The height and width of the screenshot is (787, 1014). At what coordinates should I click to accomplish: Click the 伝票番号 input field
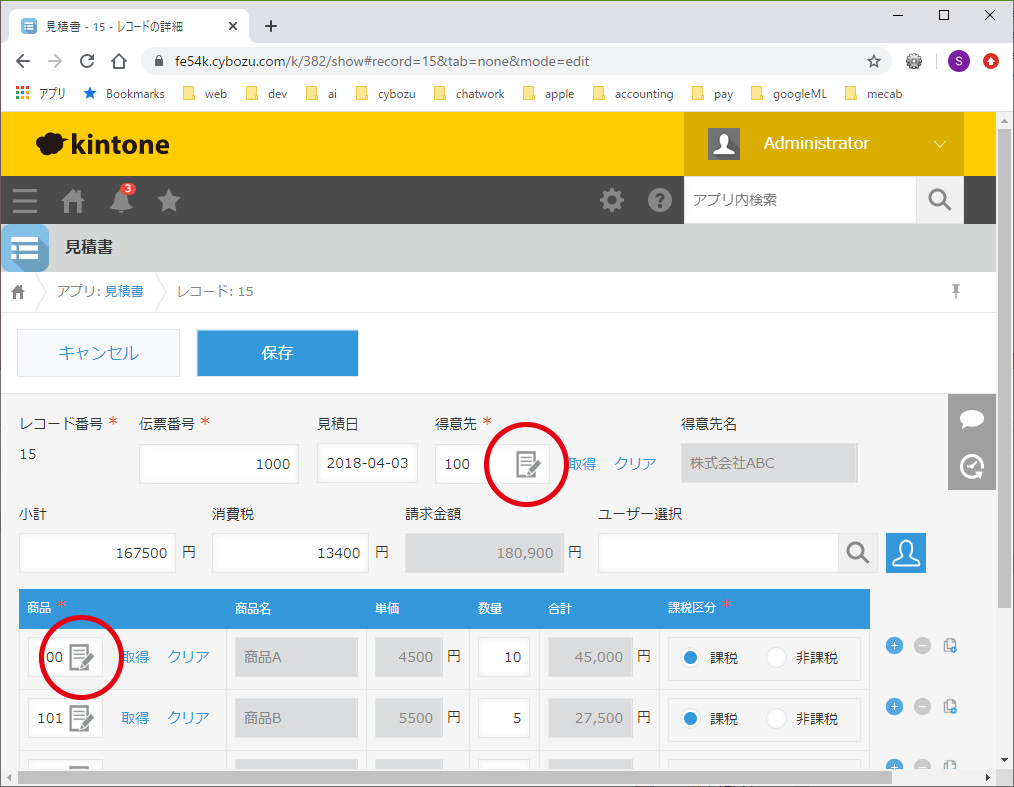click(218, 464)
